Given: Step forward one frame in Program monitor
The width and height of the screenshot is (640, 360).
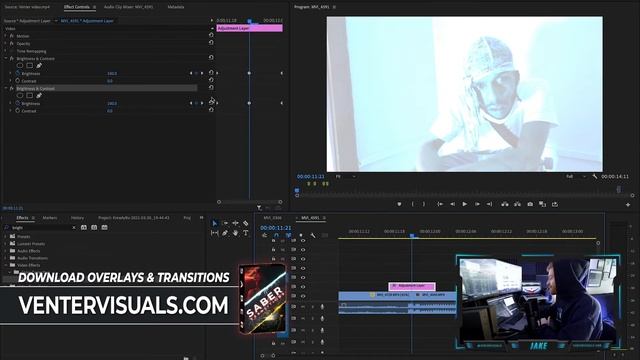Looking at the screenshot, I should click(477, 204).
